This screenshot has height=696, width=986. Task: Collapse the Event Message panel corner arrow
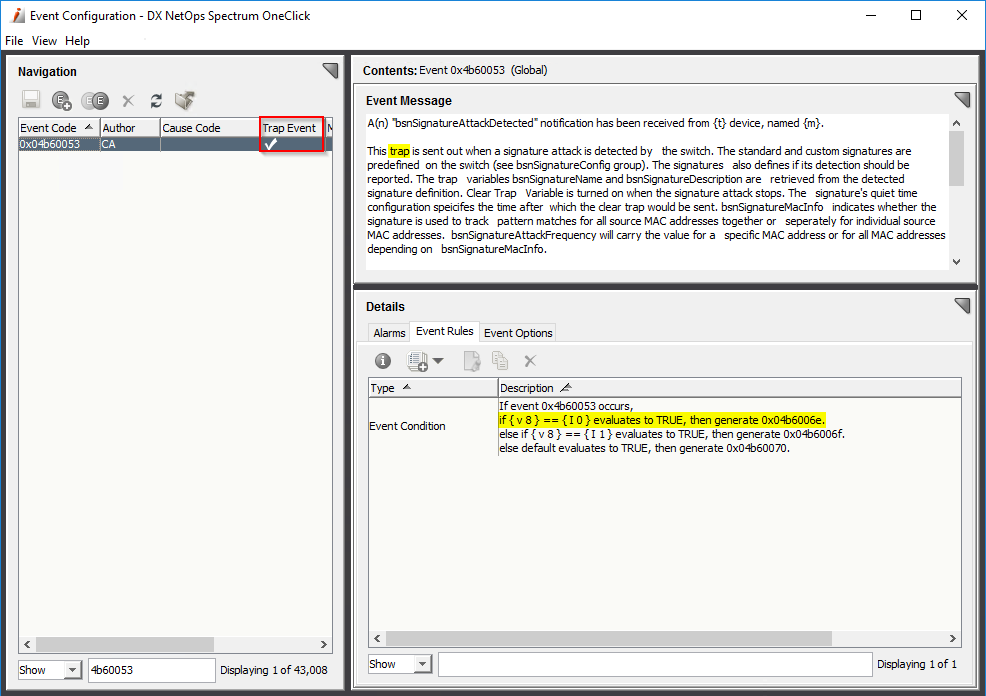(x=962, y=100)
